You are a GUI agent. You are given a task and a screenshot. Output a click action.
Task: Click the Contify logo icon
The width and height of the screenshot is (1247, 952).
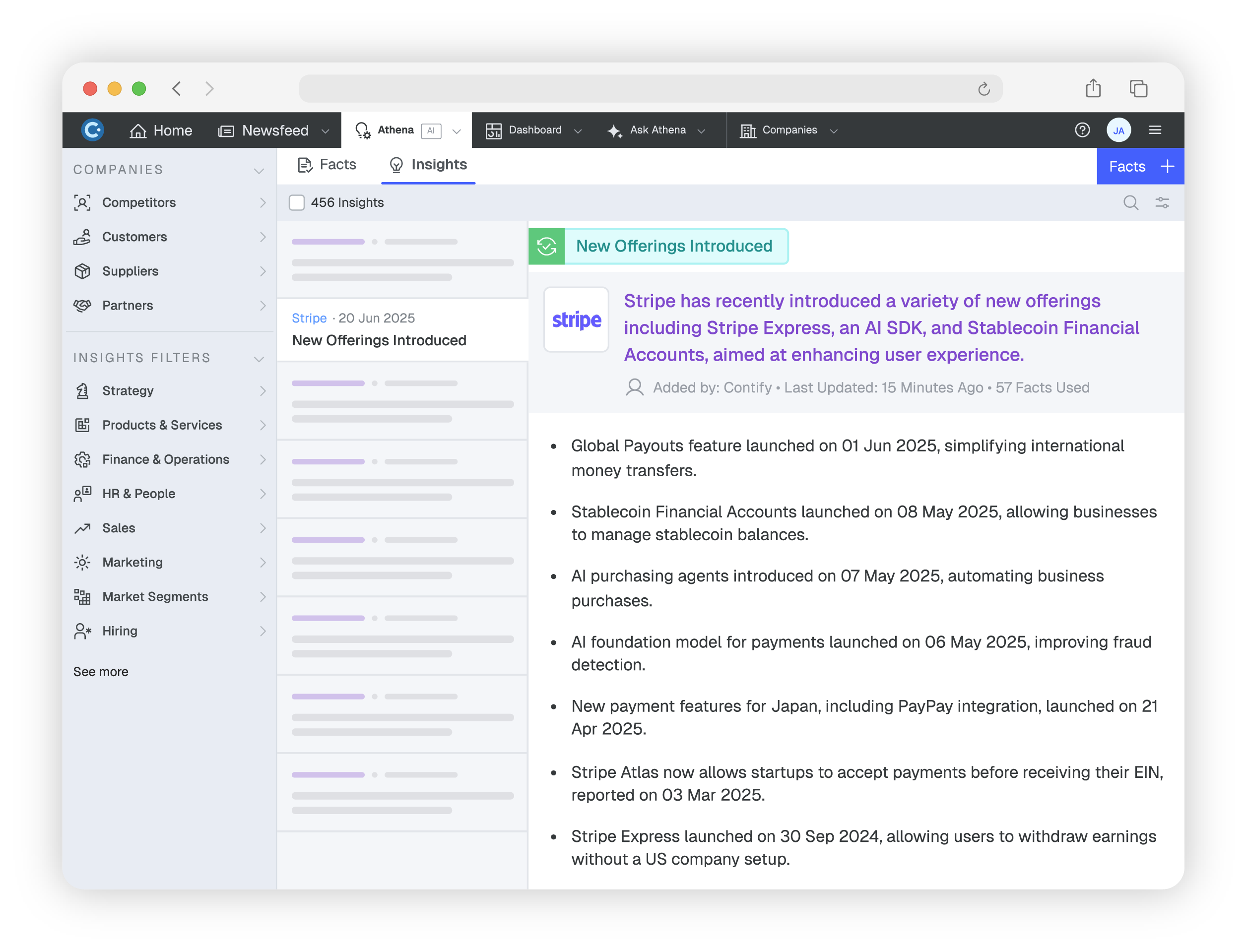92,130
